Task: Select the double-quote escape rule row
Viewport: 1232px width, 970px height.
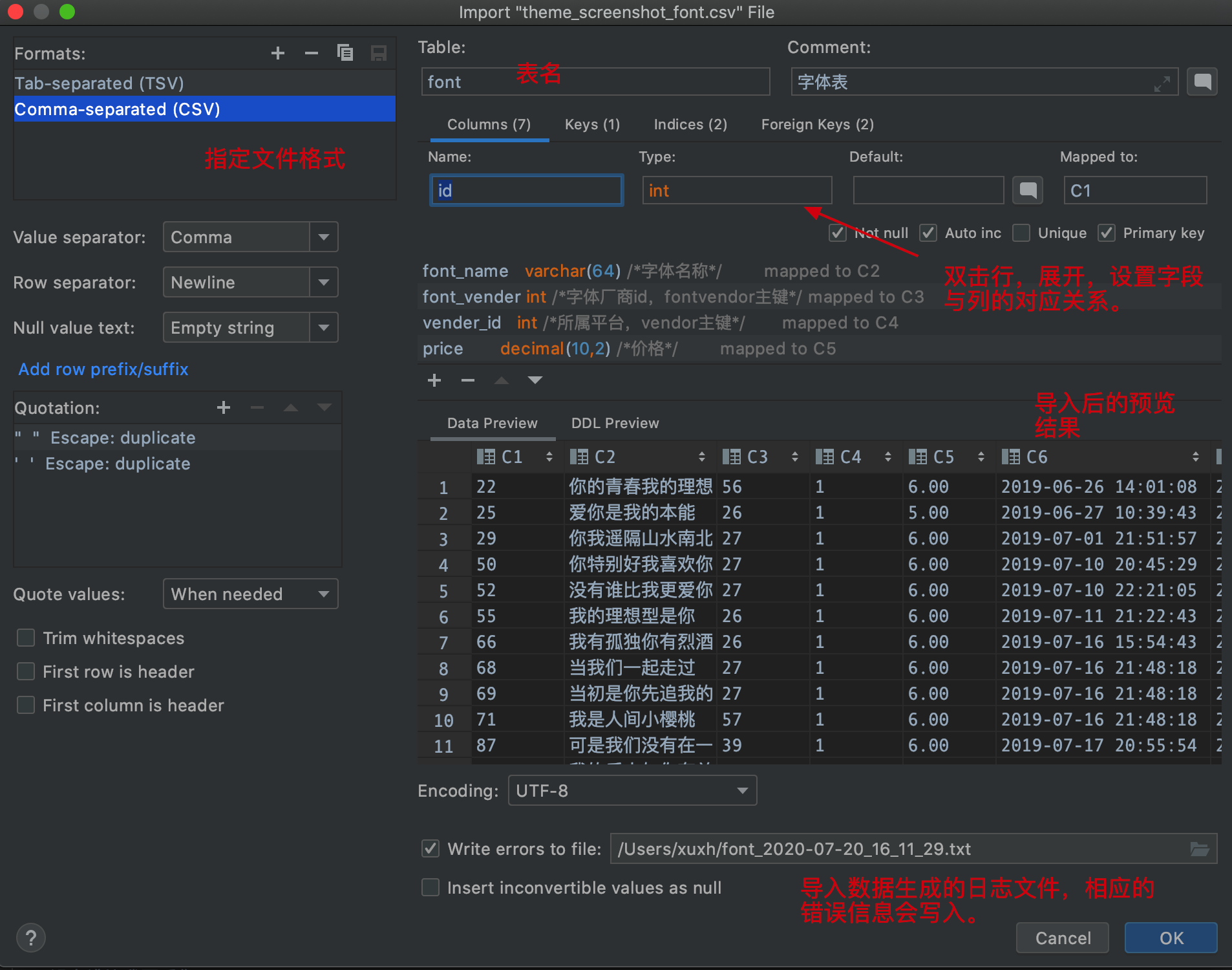Action: tap(178, 437)
